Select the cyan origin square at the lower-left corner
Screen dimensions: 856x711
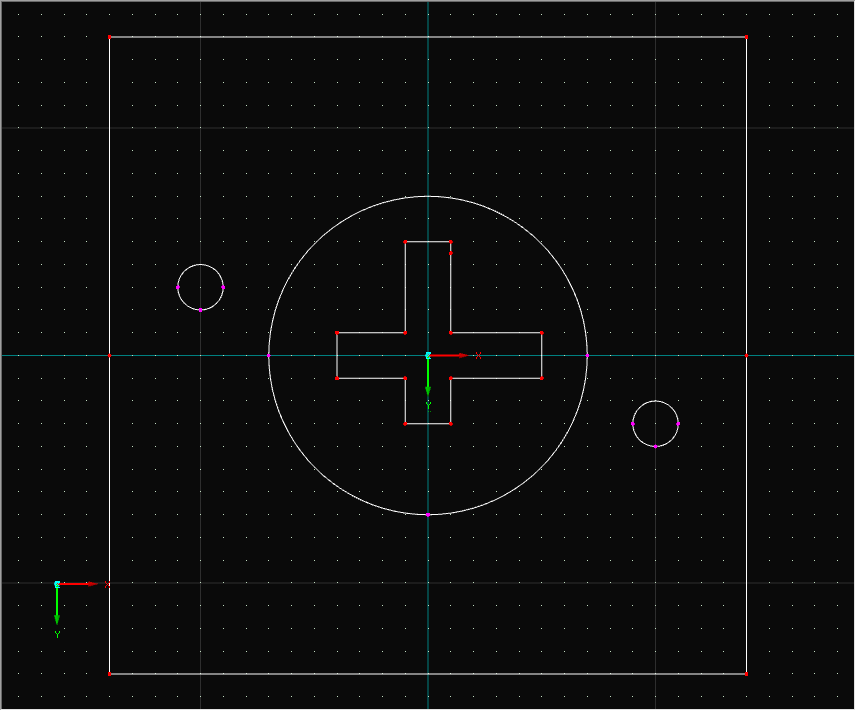coord(57,584)
